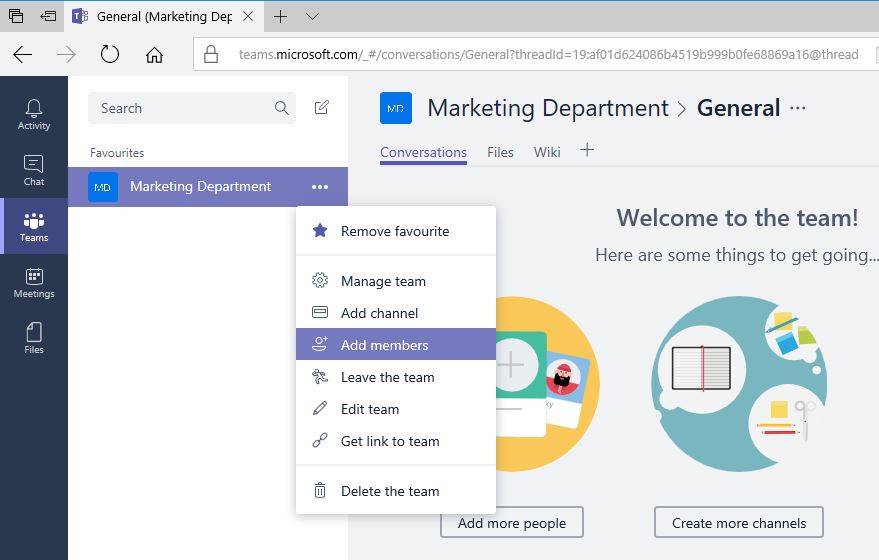879x560 pixels.
Task: Click the browser address bar URL
Action: pos(548,54)
